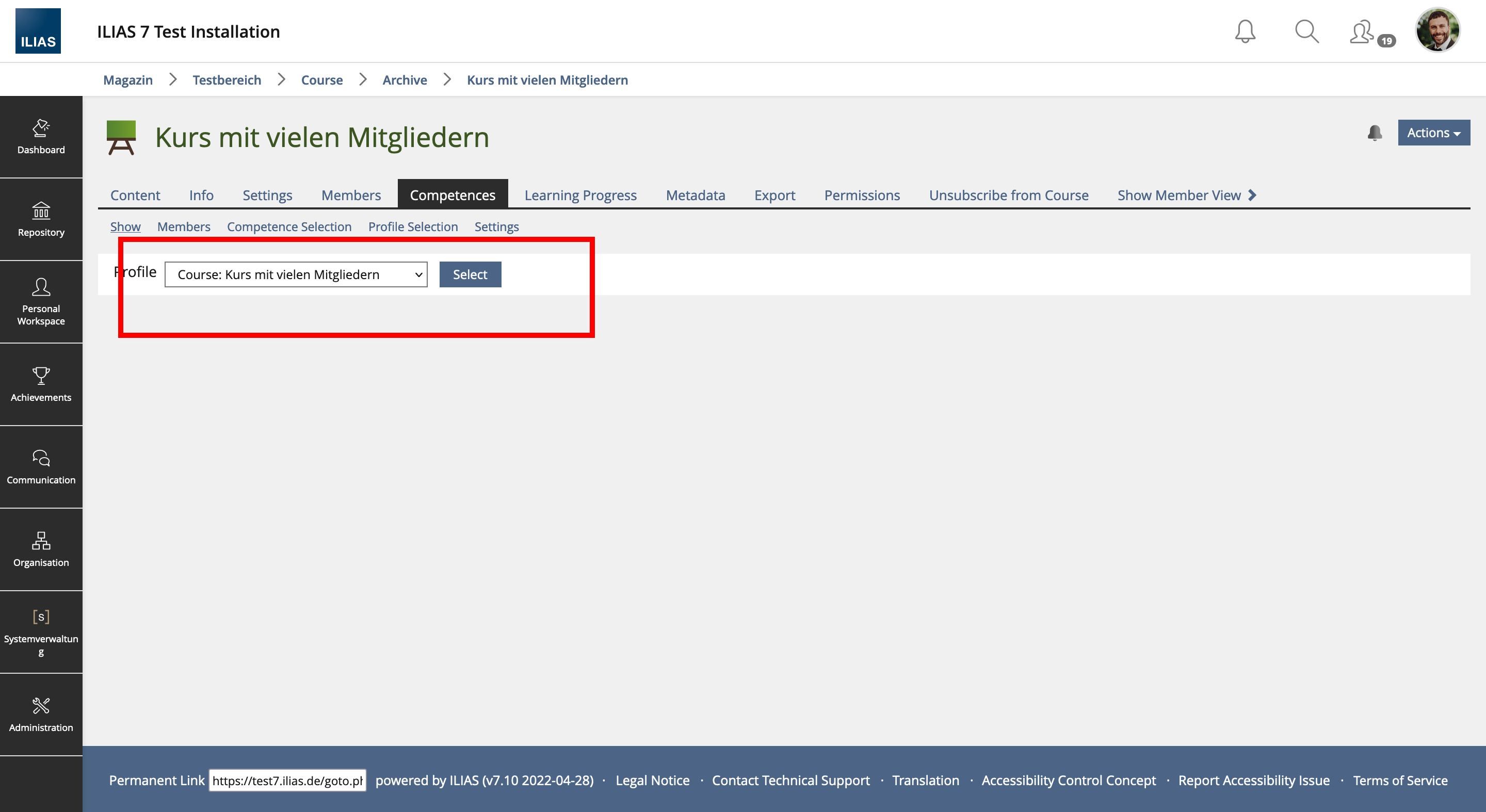Screen dimensions: 1486x812
Task: Switch to the Learning Progress tab
Action: tap(580, 195)
